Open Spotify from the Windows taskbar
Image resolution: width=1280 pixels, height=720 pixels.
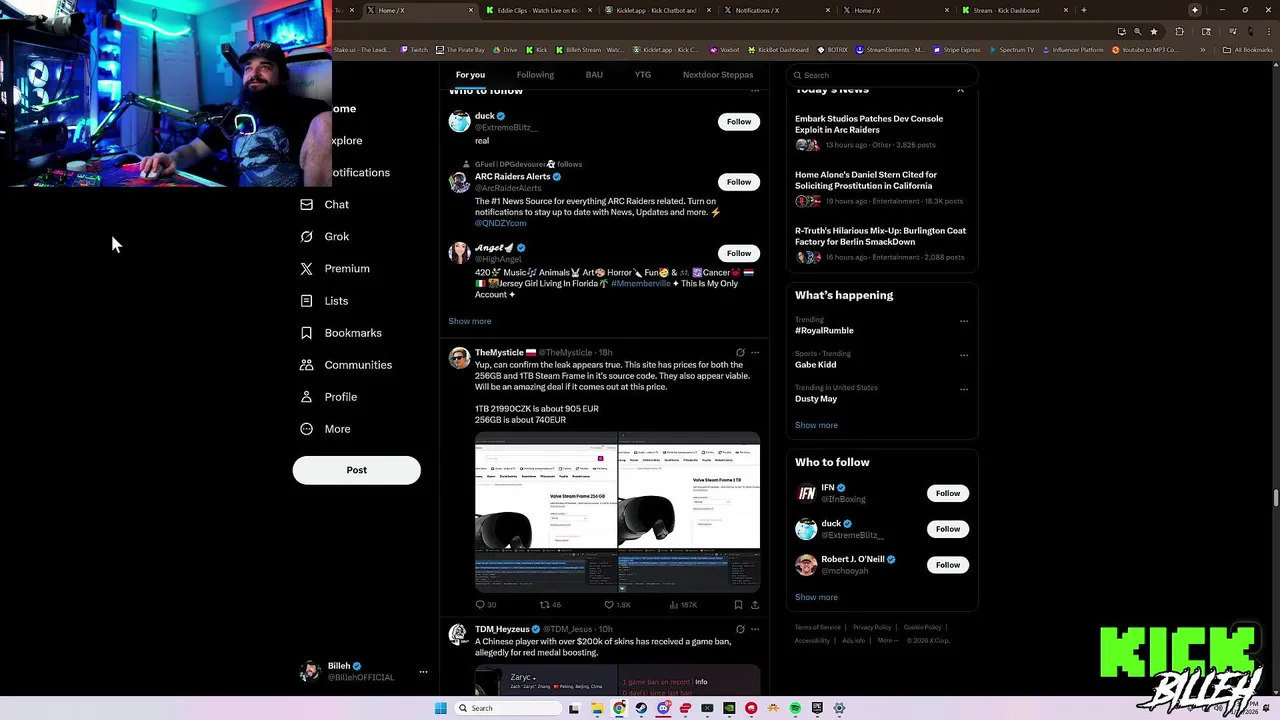tap(795, 708)
